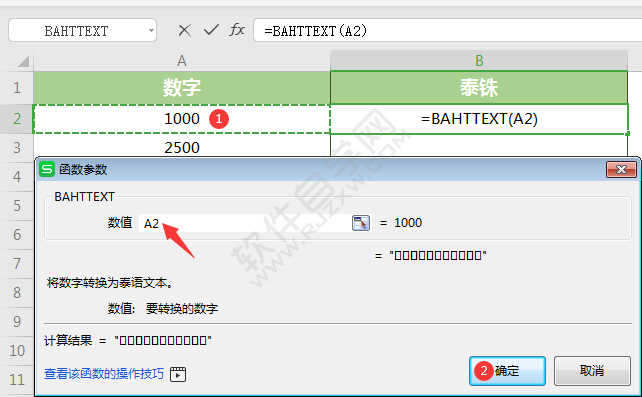This screenshot has width=642, height=397.
Task: Select row 4 header
Action: [x=17, y=177]
